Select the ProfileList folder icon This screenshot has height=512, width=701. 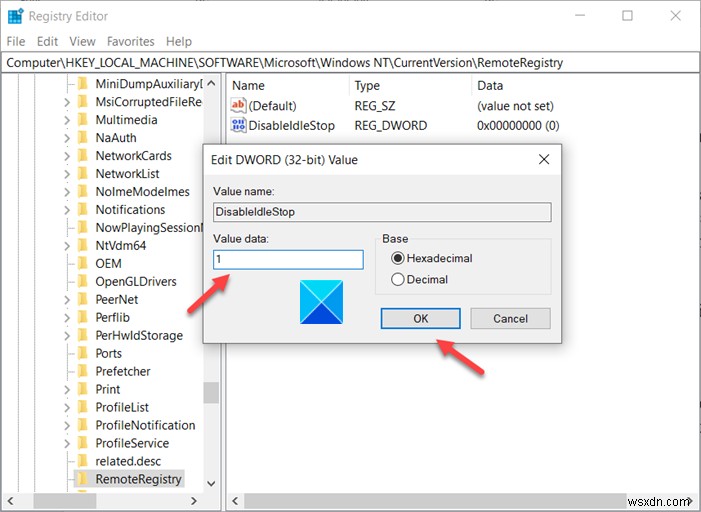(83, 407)
